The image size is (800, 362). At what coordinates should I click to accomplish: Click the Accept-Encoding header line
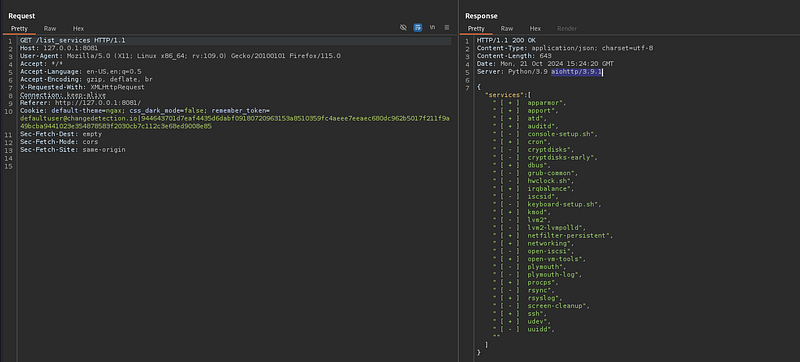(x=86, y=80)
